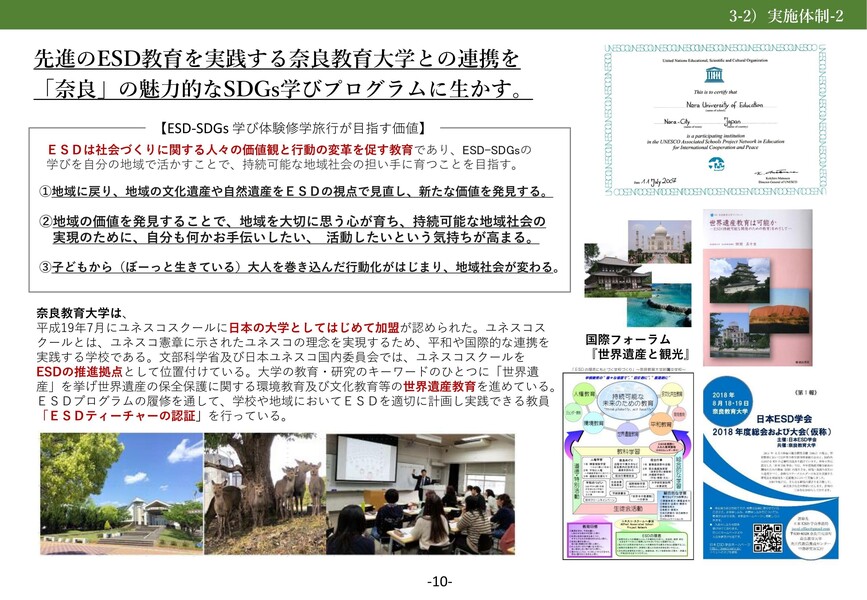Select bullet ③ about 子どもから
Screen dimensions: 867x600
[298, 268]
